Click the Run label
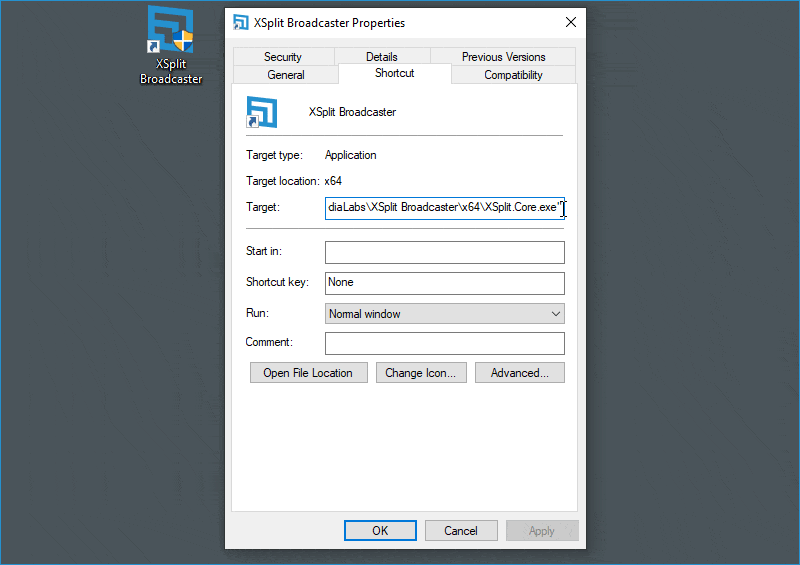Screen dimensions: 800x565 (257, 313)
